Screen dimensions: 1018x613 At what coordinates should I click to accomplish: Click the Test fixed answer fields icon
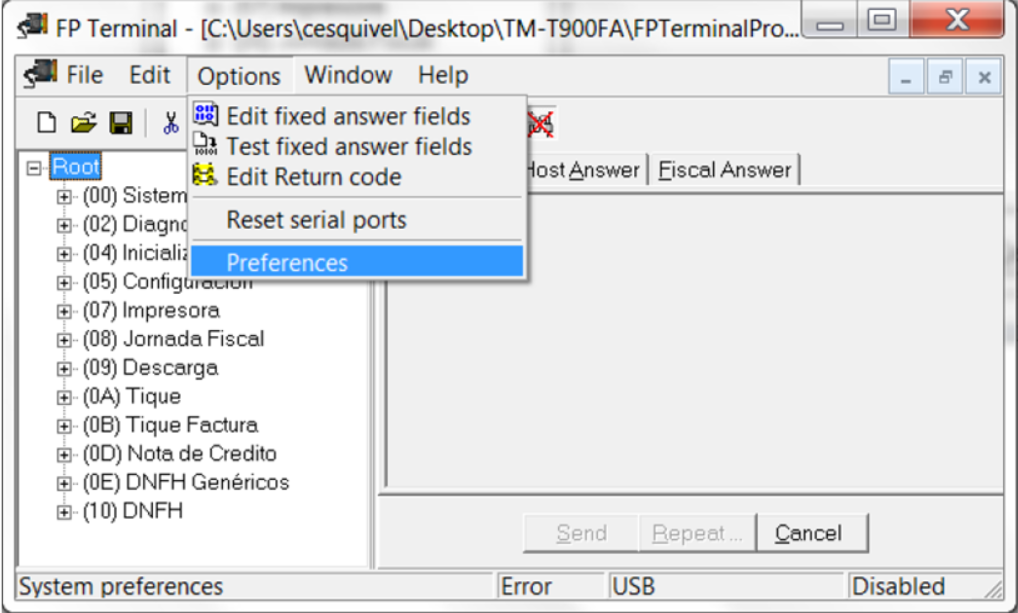(205, 144)
